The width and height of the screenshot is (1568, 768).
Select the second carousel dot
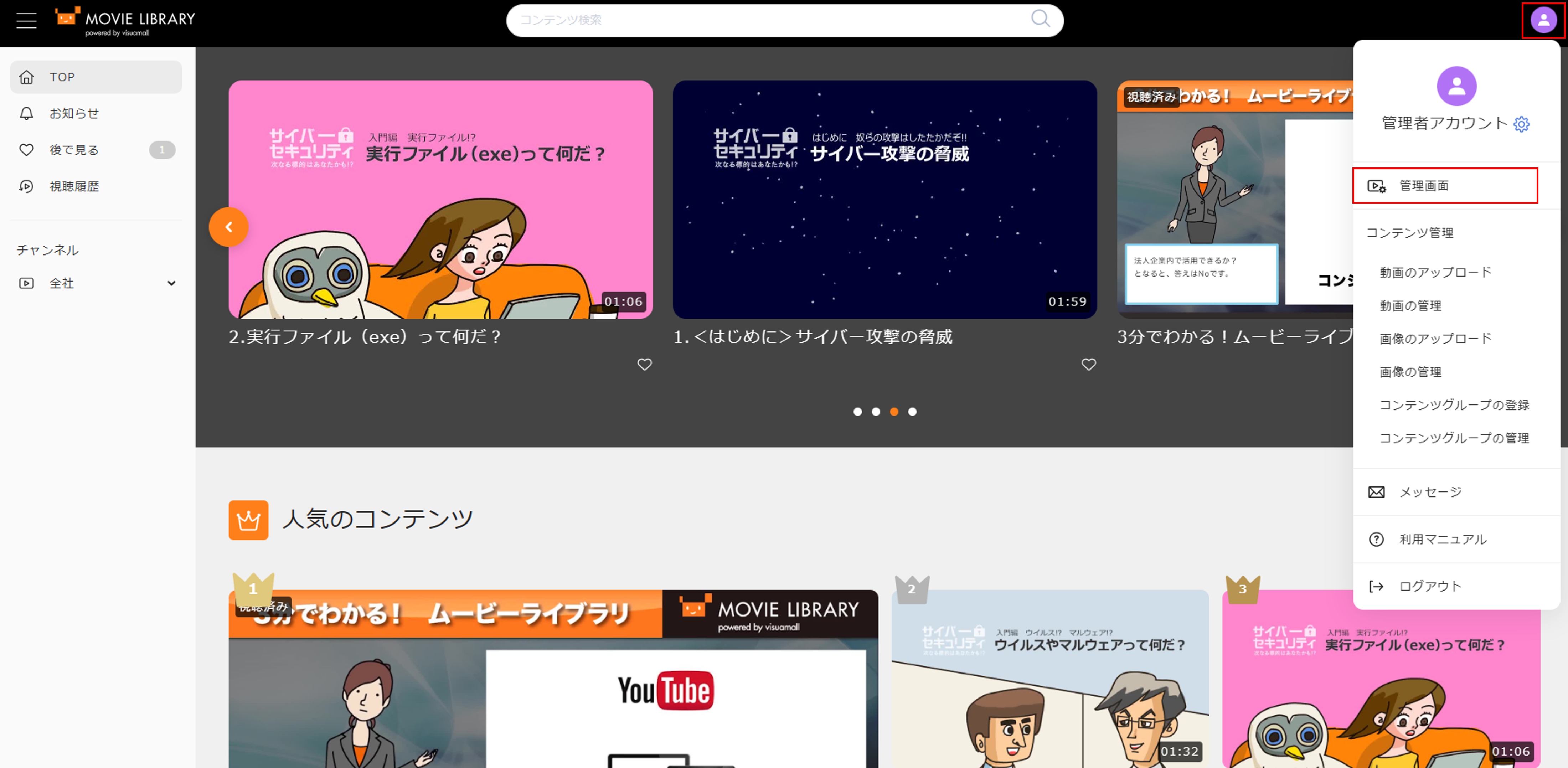pyautogui.click(x=875, y=412)
